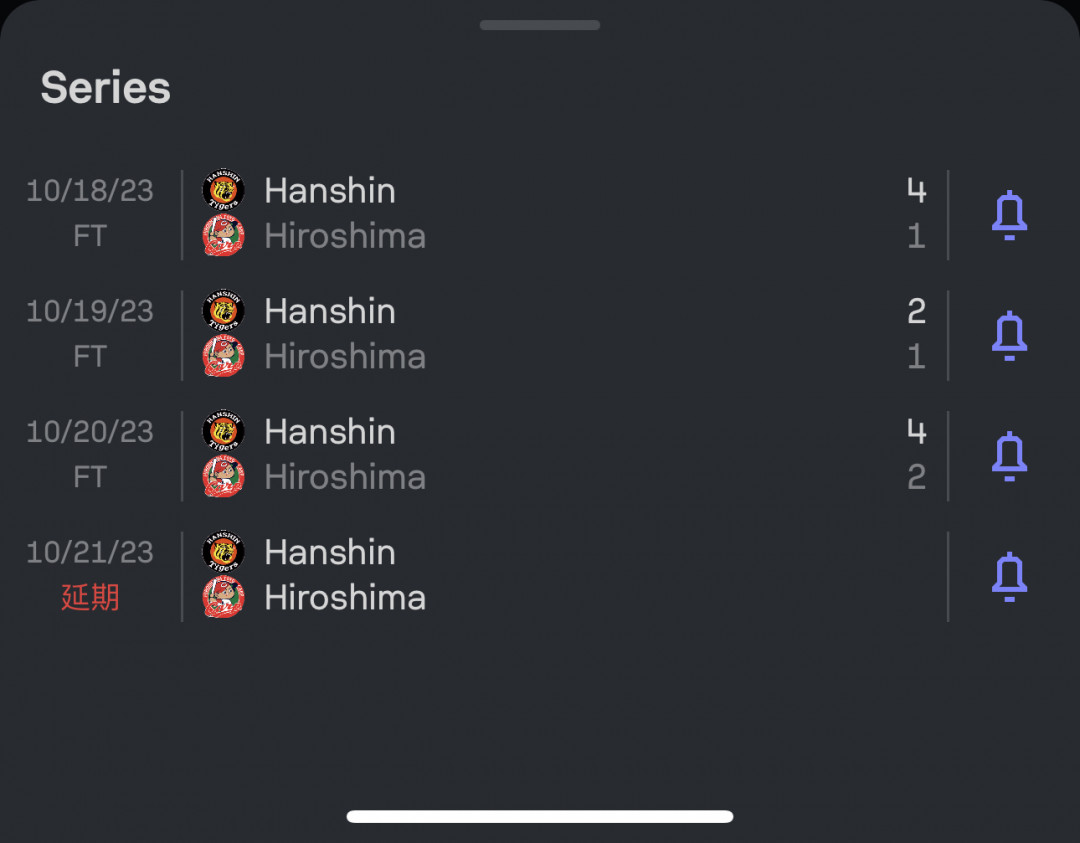Toggle notification bell for 10/20/23 game
This screenshot has height=843, width=1080.
[1009, 456]
